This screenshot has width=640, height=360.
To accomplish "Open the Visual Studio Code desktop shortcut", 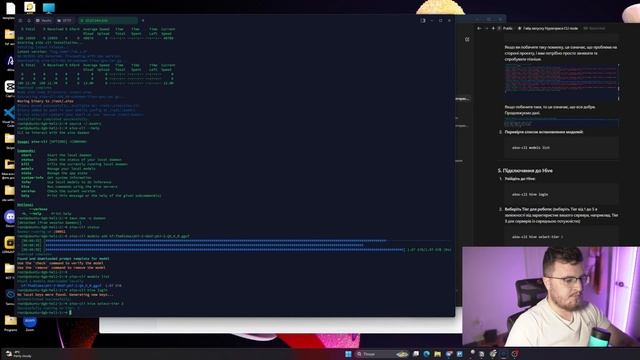I will [x=9, y=116].
